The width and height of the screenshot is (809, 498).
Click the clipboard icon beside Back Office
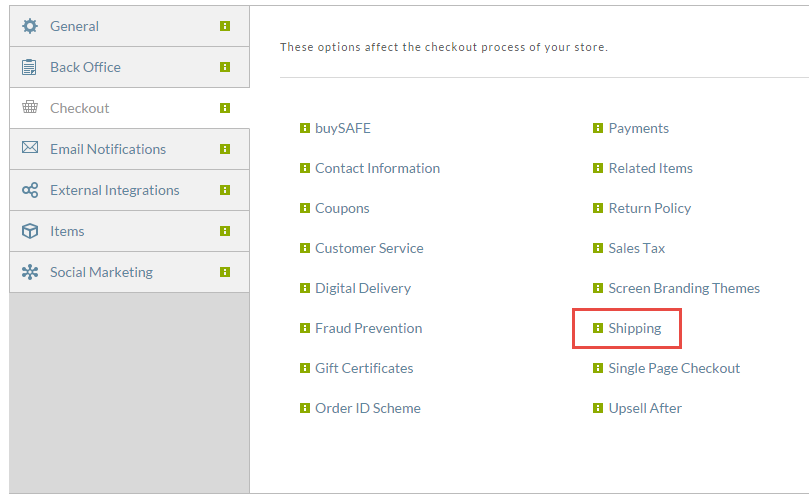[x=29, y=67]
